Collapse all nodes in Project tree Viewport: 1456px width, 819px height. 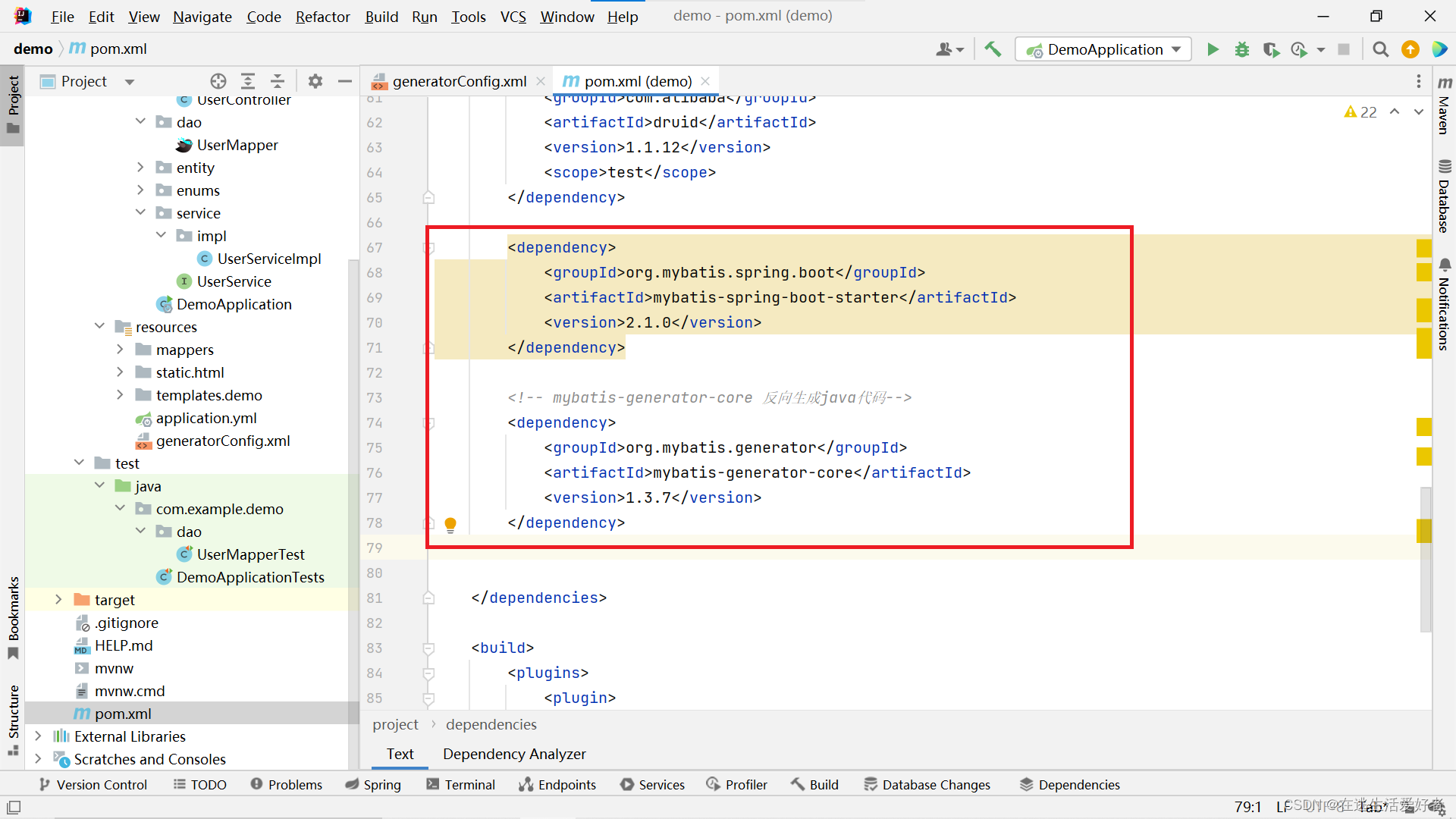click(277, 81)
